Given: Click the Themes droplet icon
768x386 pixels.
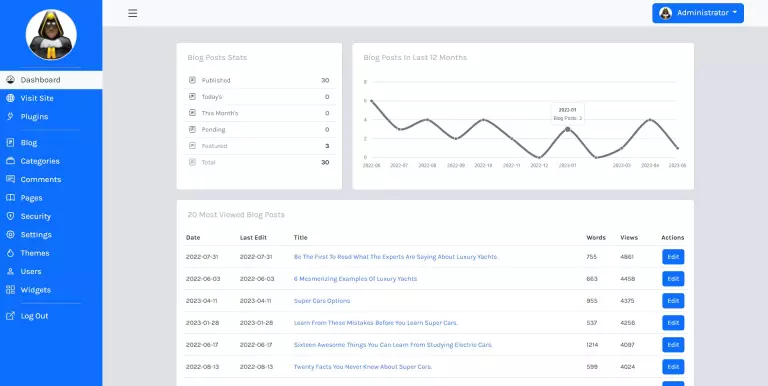Looking at the screenshot, I should [x=10, y=253].
